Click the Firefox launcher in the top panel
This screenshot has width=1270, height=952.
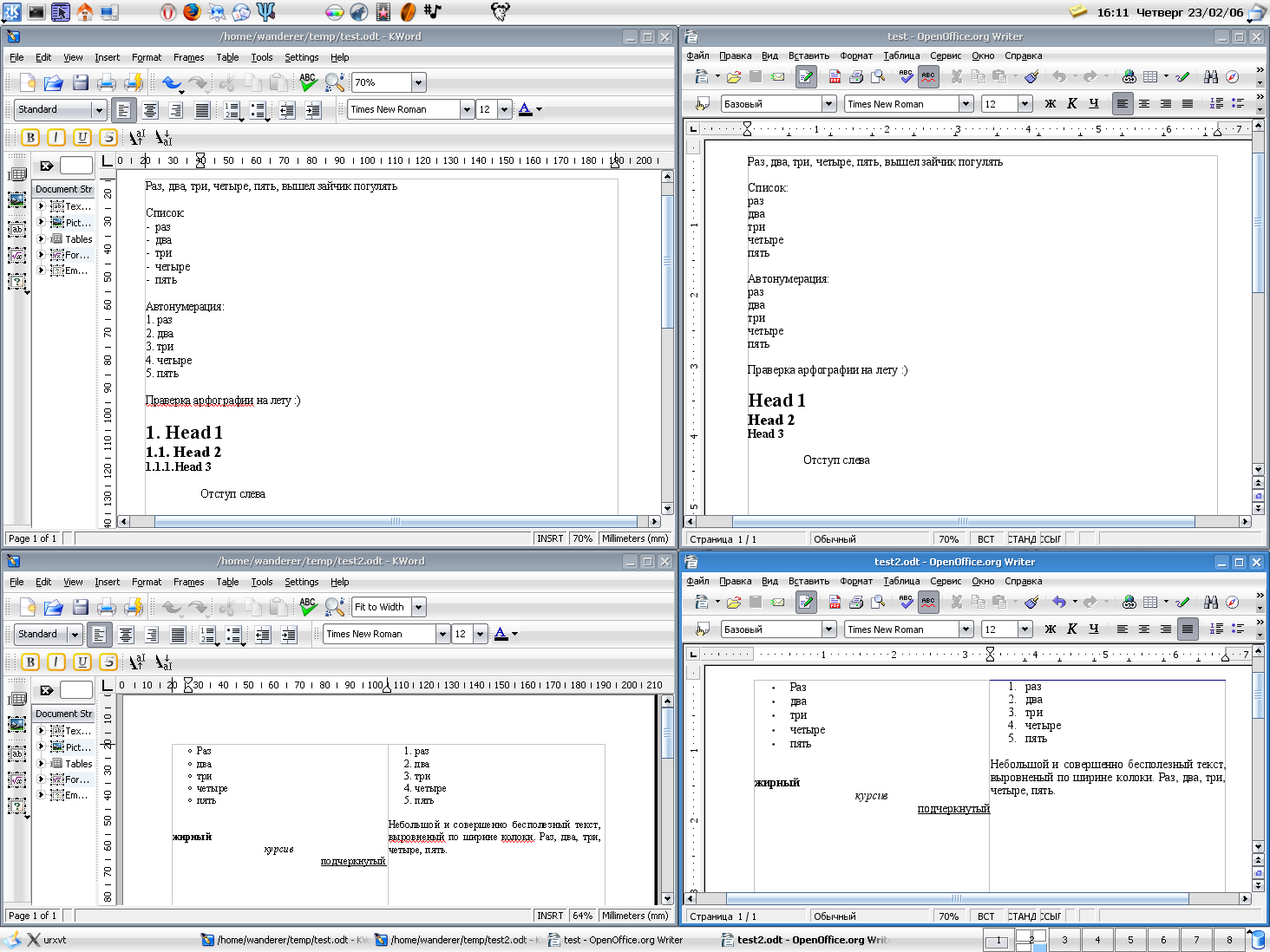[x=192, y=11]
